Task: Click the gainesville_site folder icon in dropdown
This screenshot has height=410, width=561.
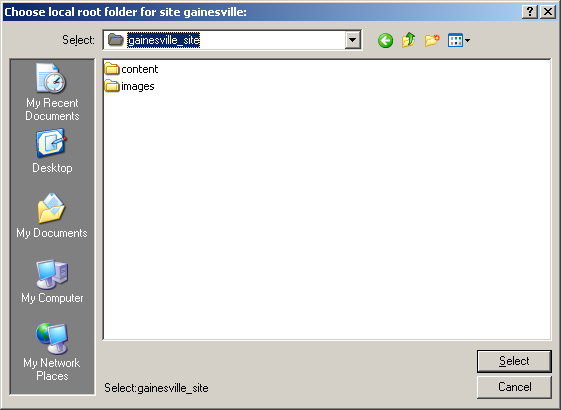Action: 116,39
